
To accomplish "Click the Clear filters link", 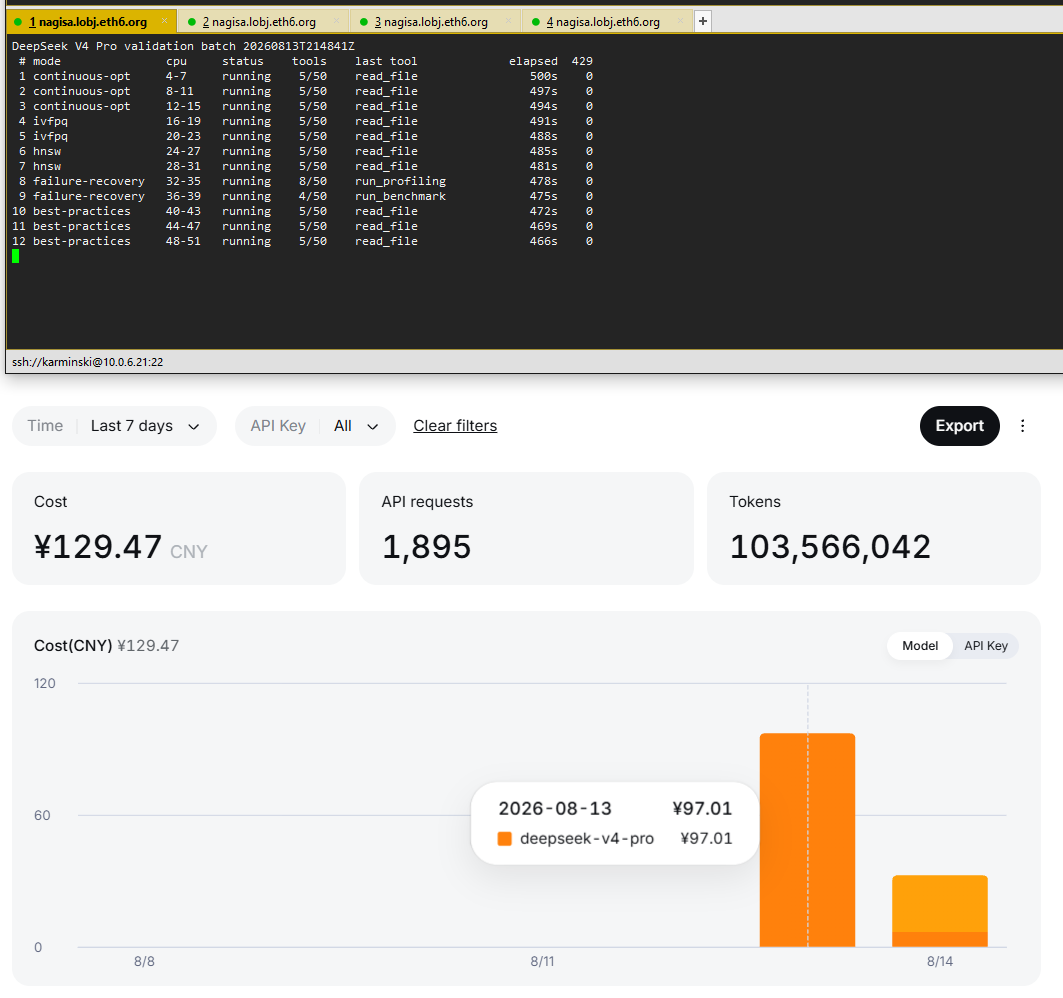I will [x=455, y=426].
